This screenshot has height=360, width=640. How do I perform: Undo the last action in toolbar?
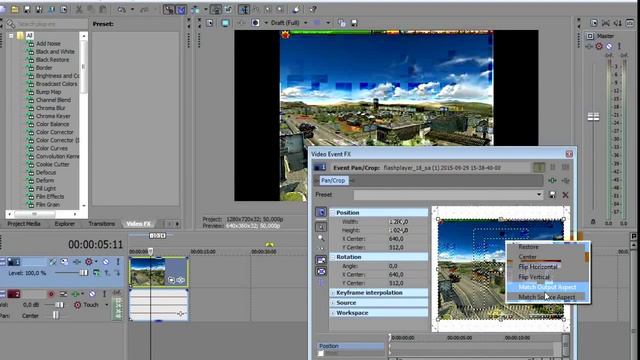coord(121,9)
